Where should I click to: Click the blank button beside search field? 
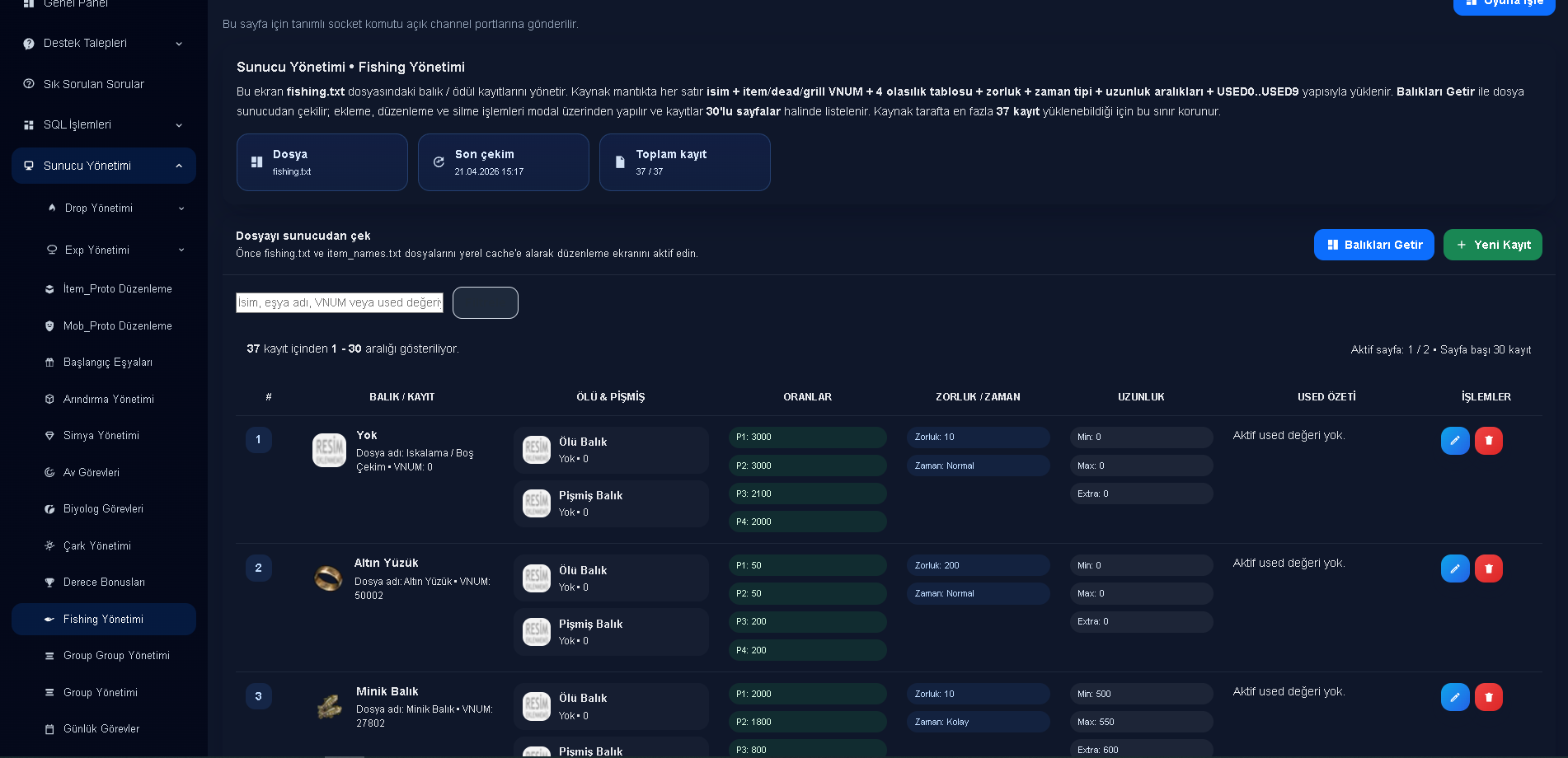(x=486, y=302)
